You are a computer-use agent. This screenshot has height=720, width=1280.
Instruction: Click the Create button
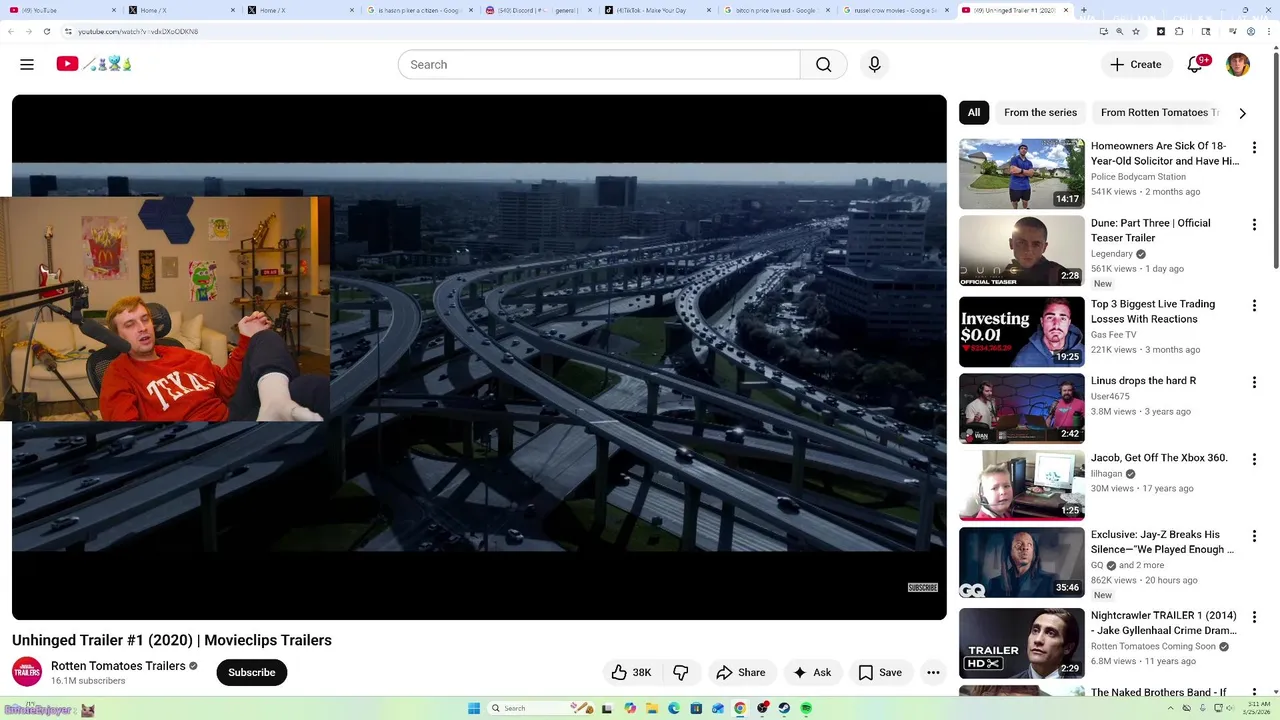click(1136, 64)
